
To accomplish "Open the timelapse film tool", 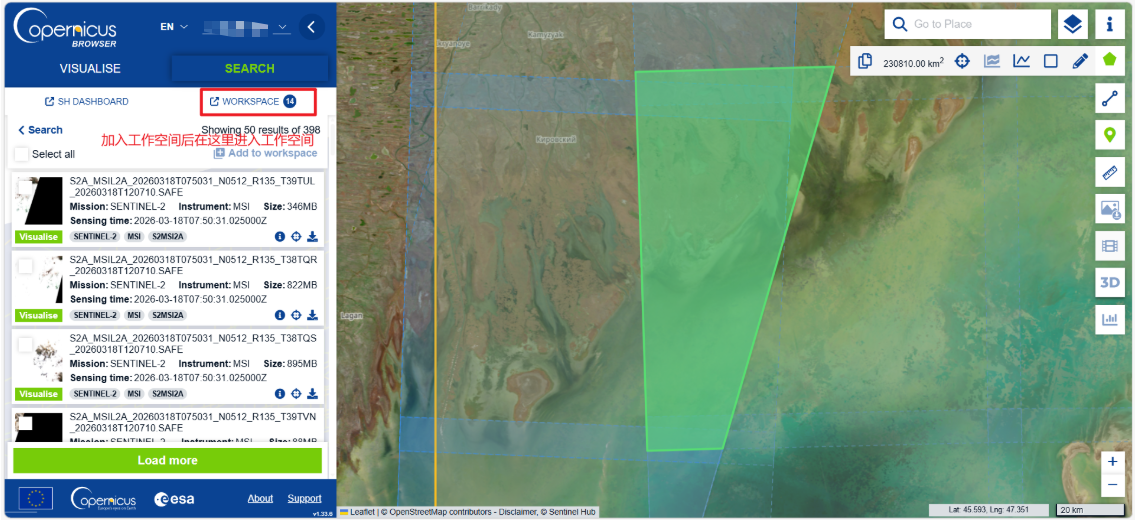I will [x=1110, y=246].
